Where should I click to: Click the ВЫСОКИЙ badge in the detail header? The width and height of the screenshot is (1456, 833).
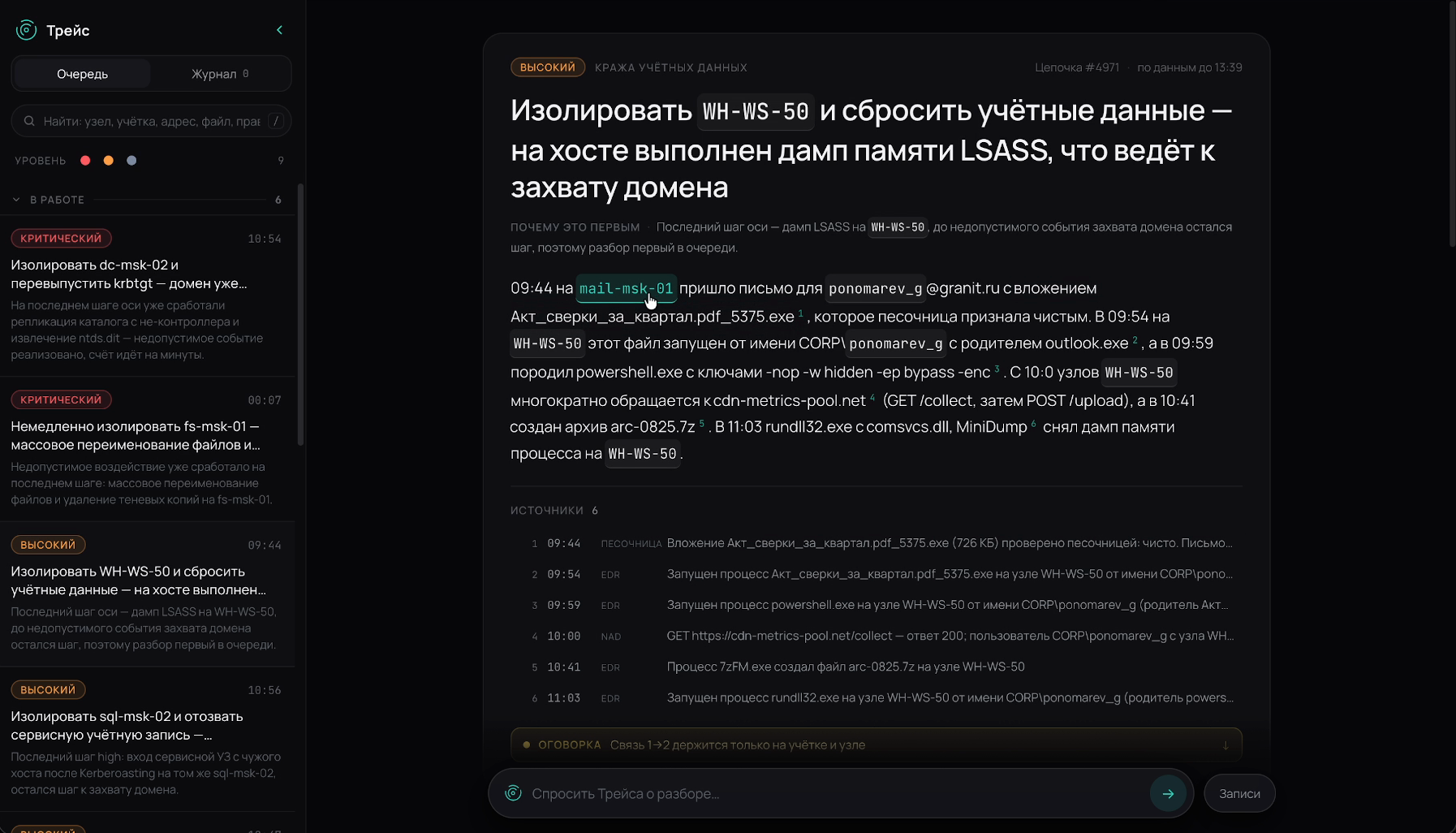click(x=548, y=67)
